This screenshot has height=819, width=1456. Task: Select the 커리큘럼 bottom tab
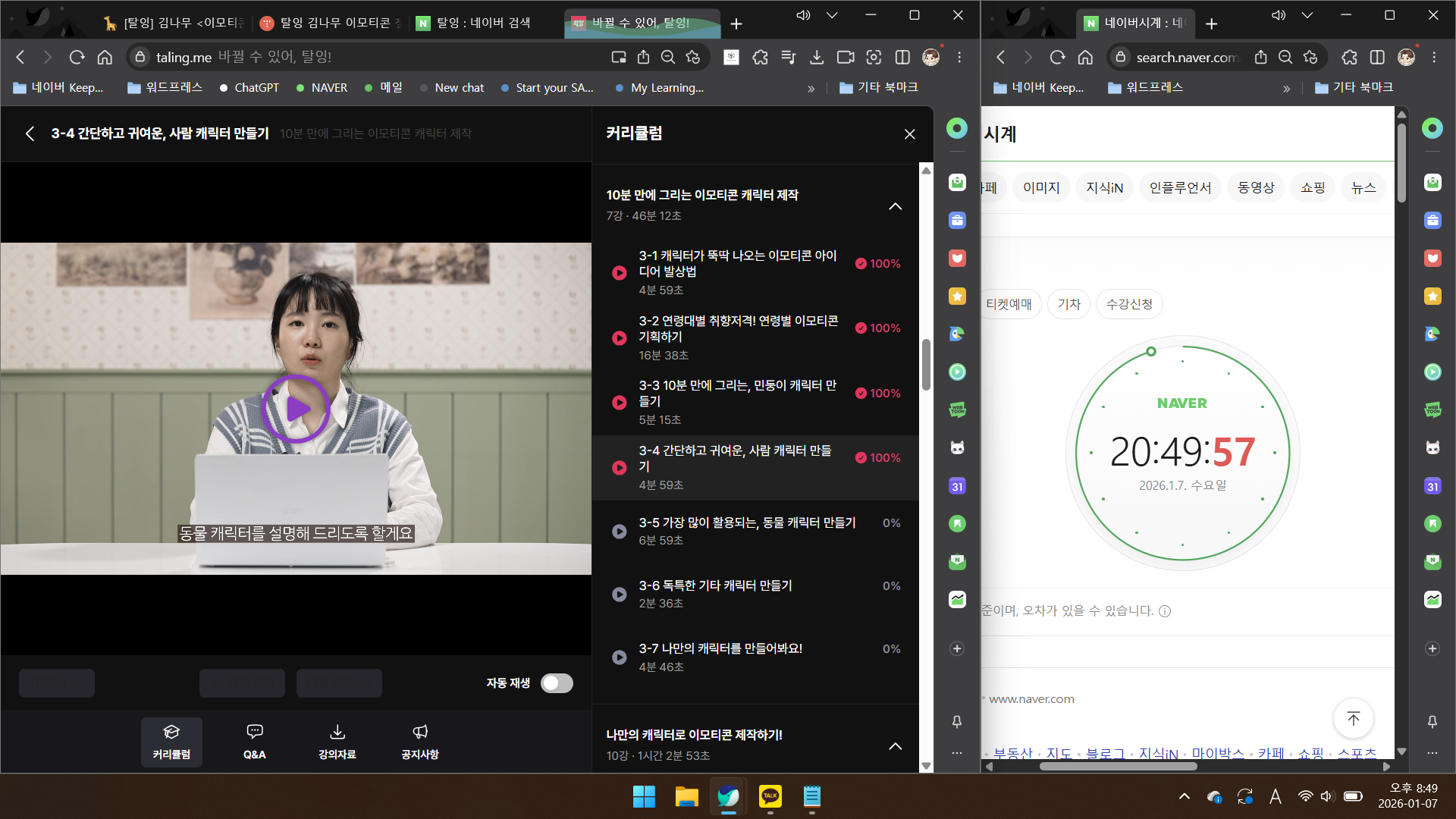point(171,742)
